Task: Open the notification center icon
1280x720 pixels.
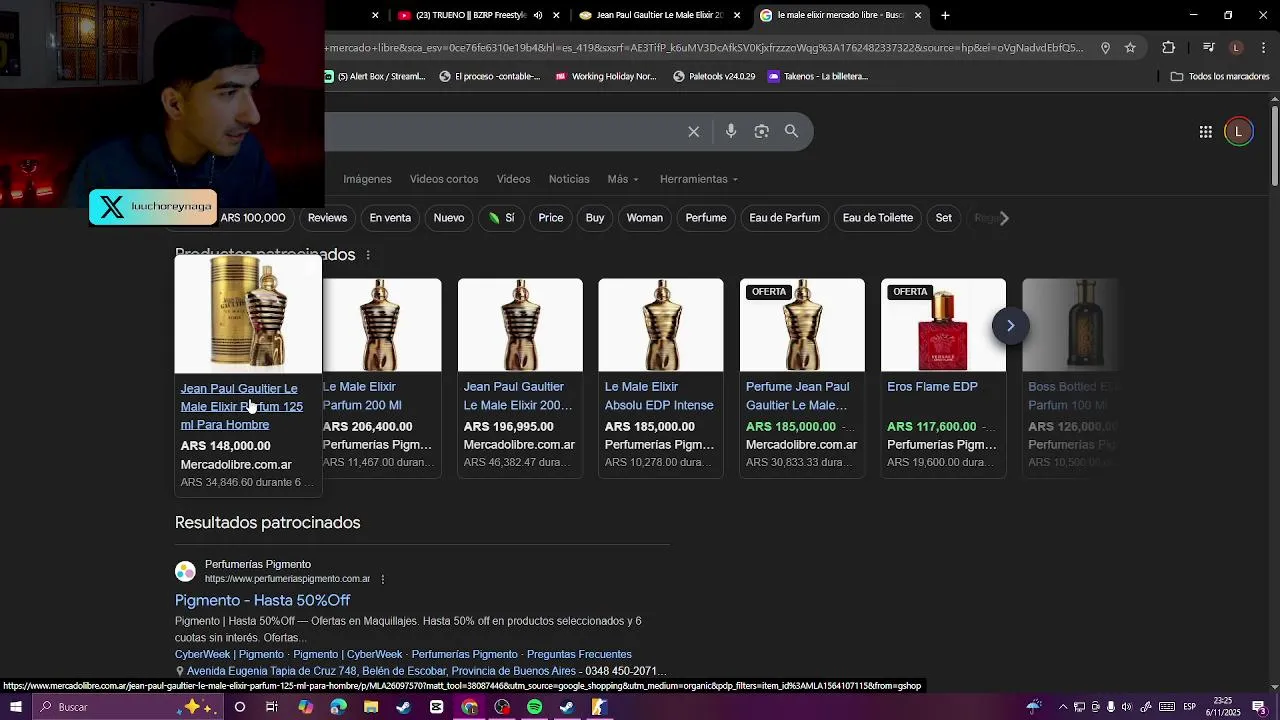Action: point(1259,707)
